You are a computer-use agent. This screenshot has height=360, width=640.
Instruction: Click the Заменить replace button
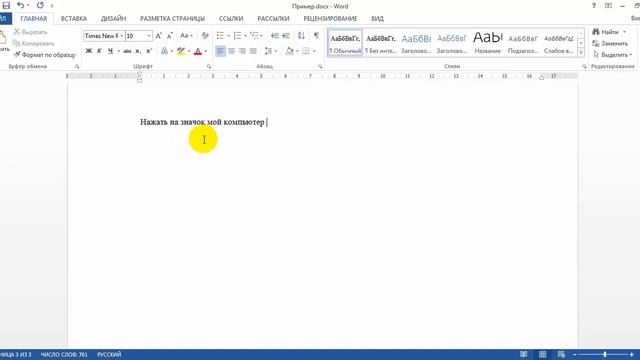[610, 43]
